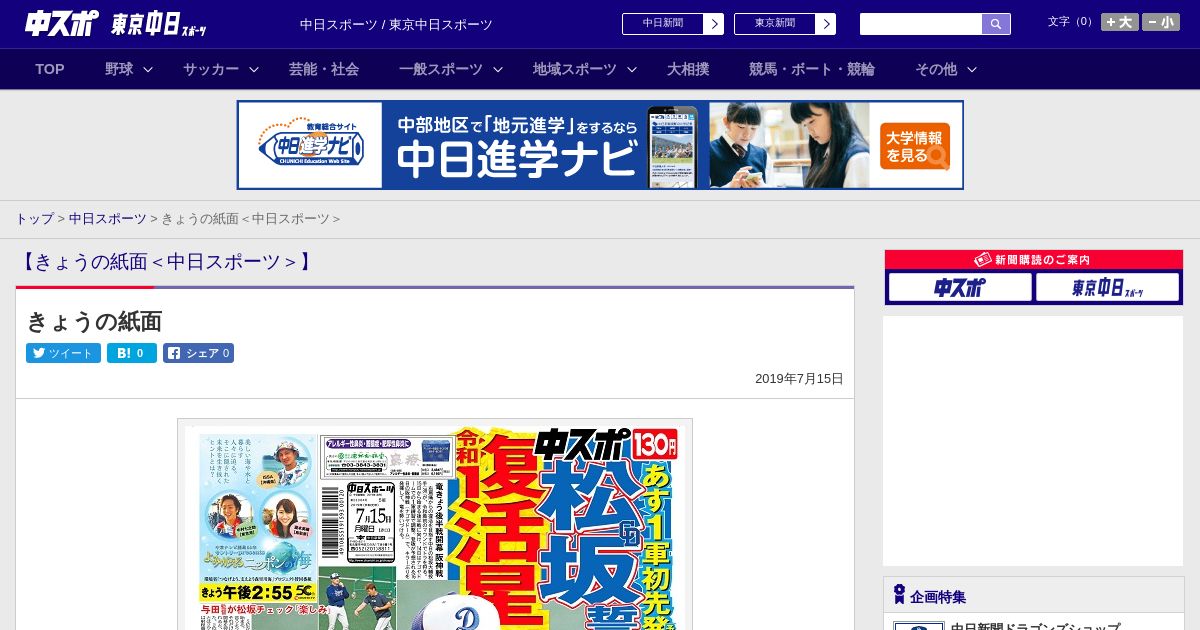Click the 東京中日スポーツ logo in header

click(159, 24)
